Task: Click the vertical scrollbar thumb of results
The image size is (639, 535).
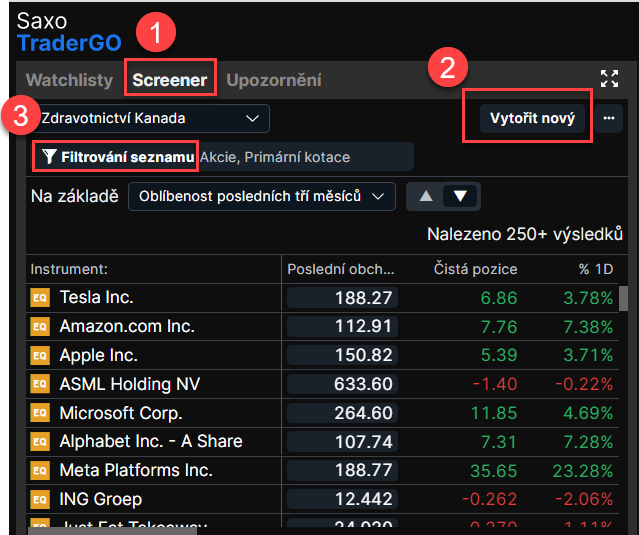Action: click(x=623, y=298)
